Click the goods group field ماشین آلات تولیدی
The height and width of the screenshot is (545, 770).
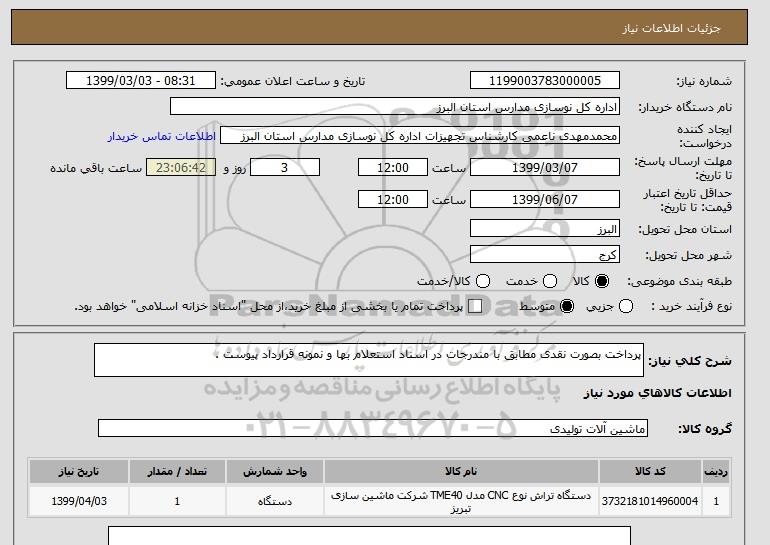pyautogui.click(x=373, y=428)
